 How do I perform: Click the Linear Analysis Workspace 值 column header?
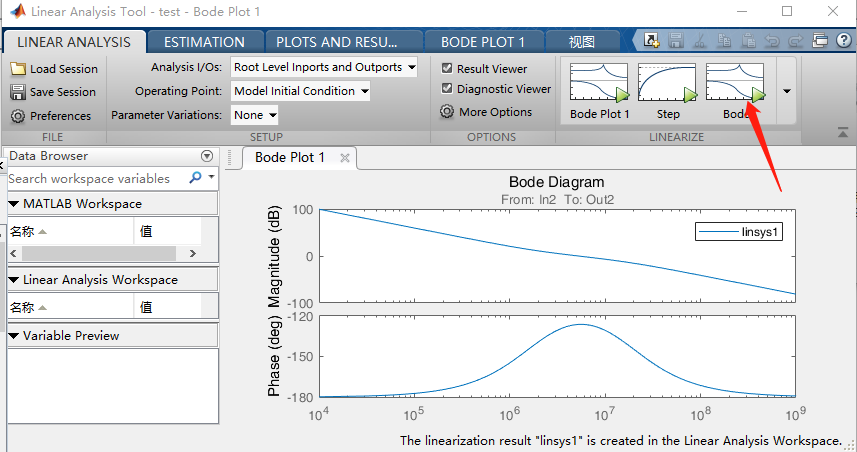pyautogui.click(x=167, y=307)
